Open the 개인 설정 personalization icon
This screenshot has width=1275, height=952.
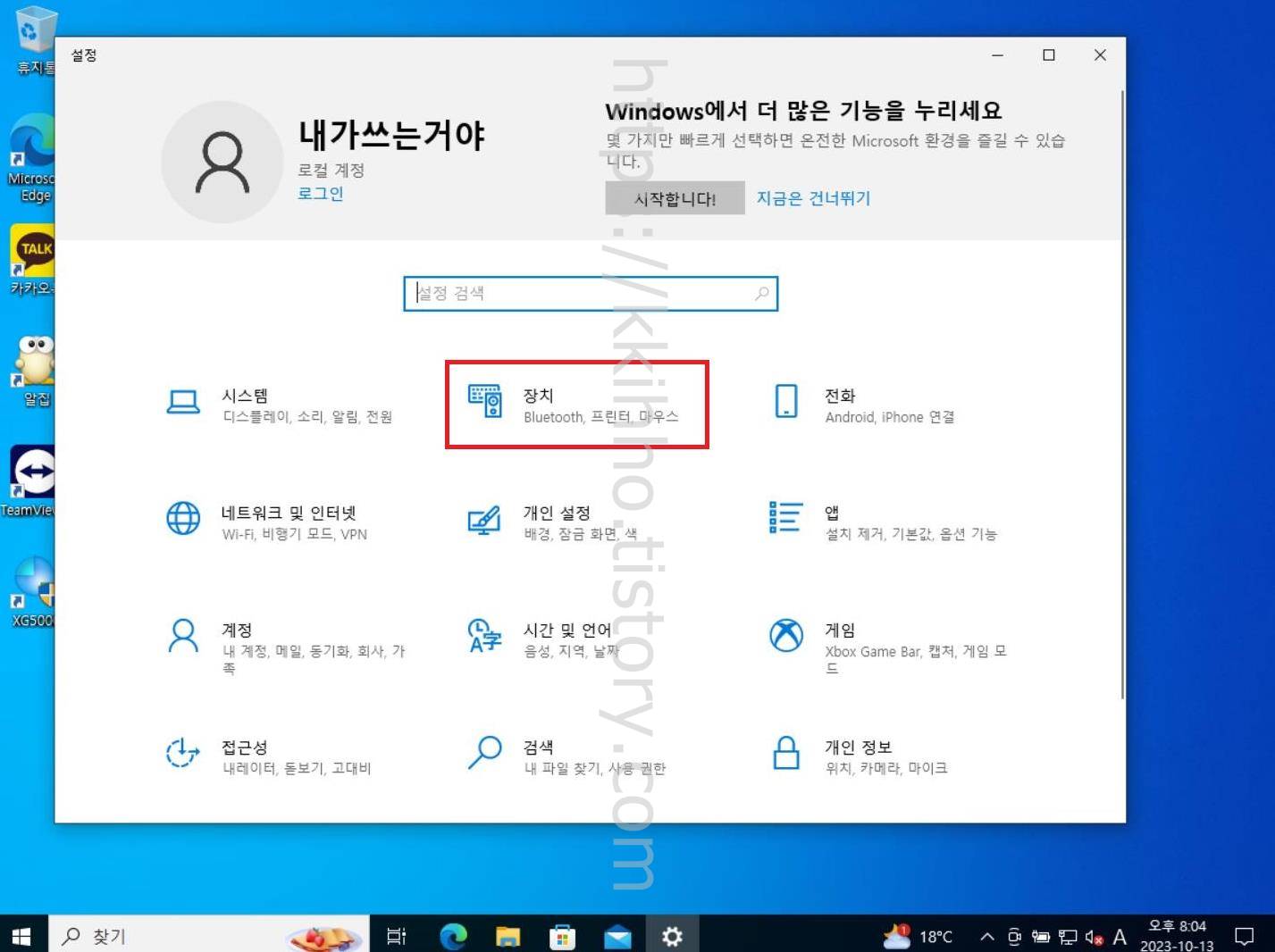coord(484,520)
